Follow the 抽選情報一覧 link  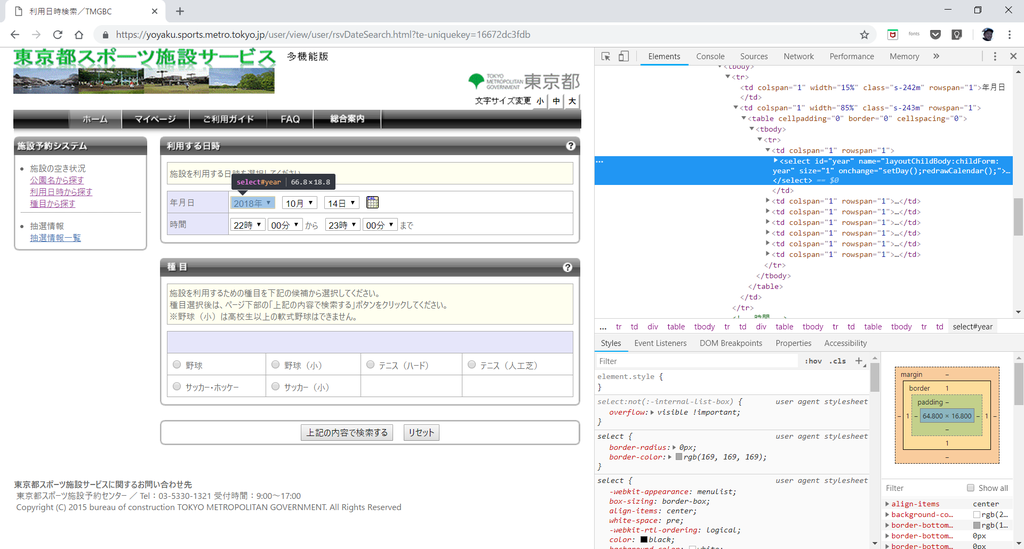[x=56, y=238]
